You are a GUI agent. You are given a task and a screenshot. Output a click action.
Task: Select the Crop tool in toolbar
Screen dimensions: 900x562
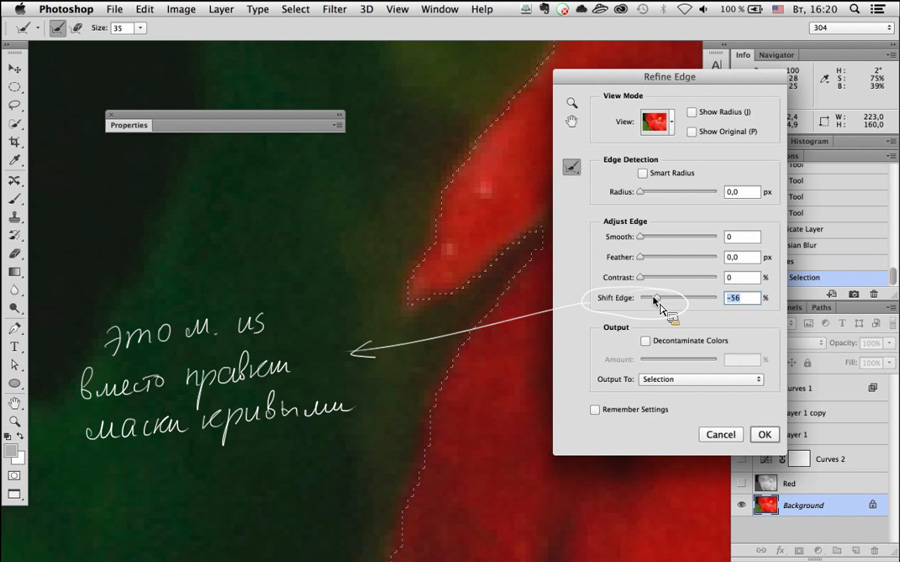pos(14,141)
